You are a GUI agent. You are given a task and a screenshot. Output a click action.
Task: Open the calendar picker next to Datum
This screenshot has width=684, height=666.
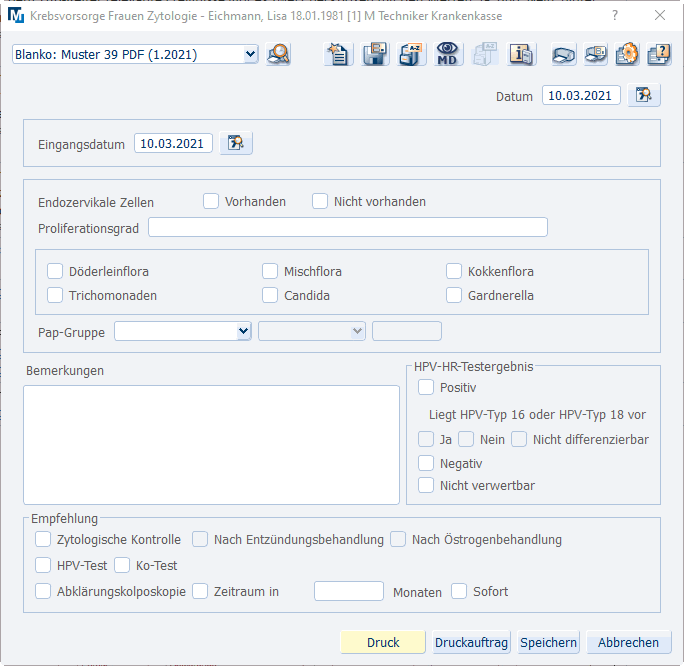[x=644, y=95]
